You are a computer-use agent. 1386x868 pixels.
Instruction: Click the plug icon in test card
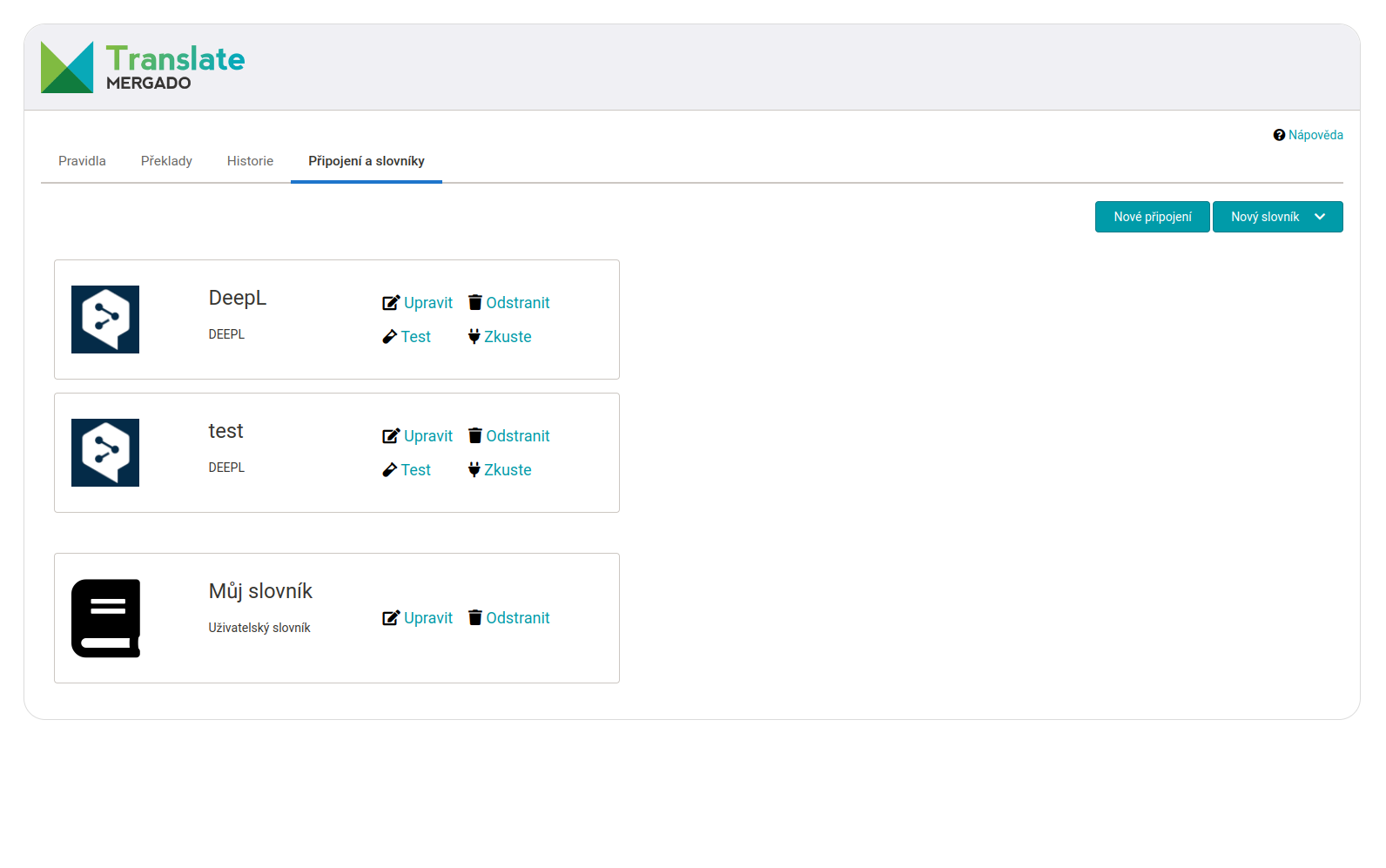pos(474,469)
